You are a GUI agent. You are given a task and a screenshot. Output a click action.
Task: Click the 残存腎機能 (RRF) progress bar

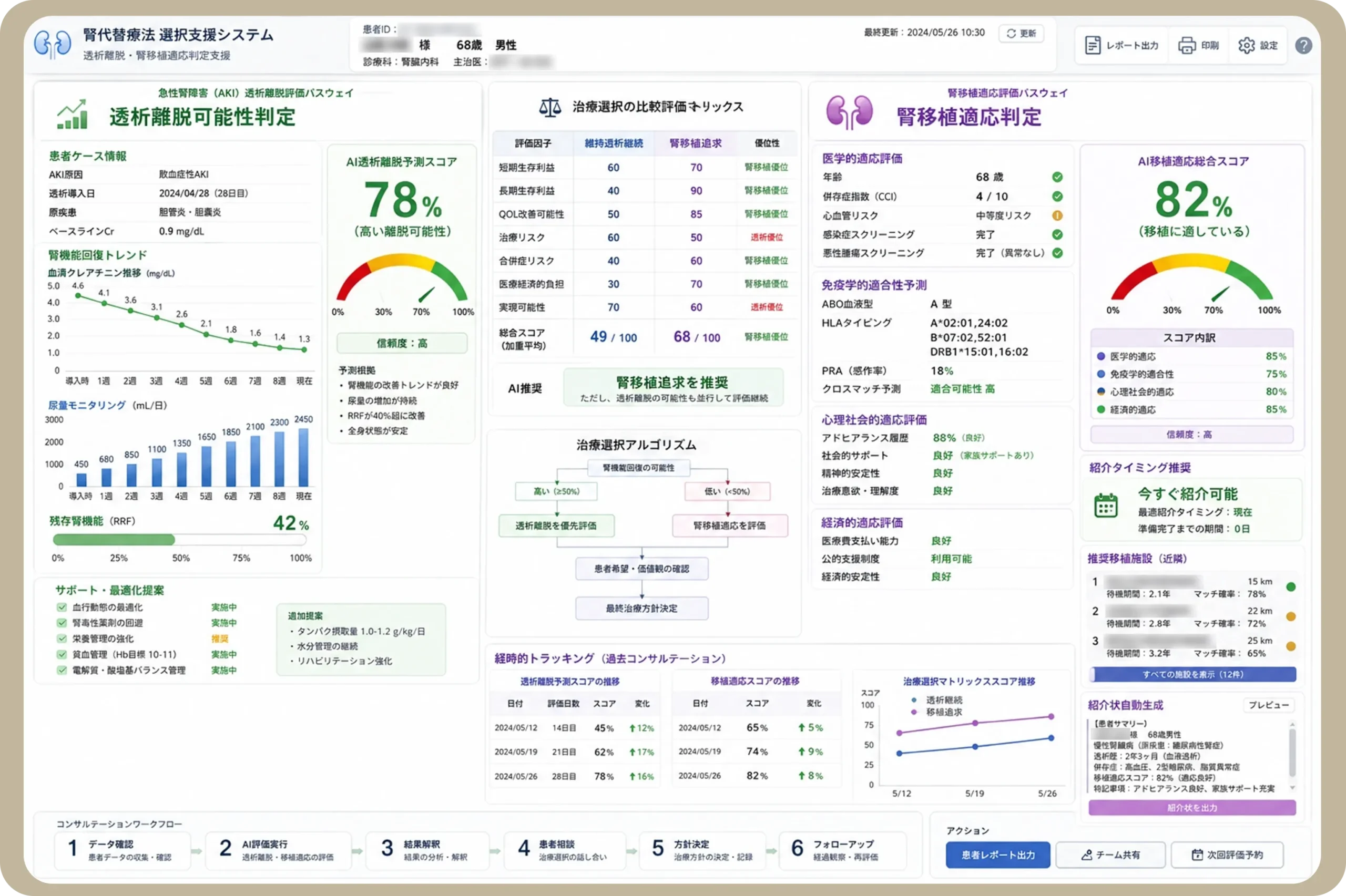point(179,539)
